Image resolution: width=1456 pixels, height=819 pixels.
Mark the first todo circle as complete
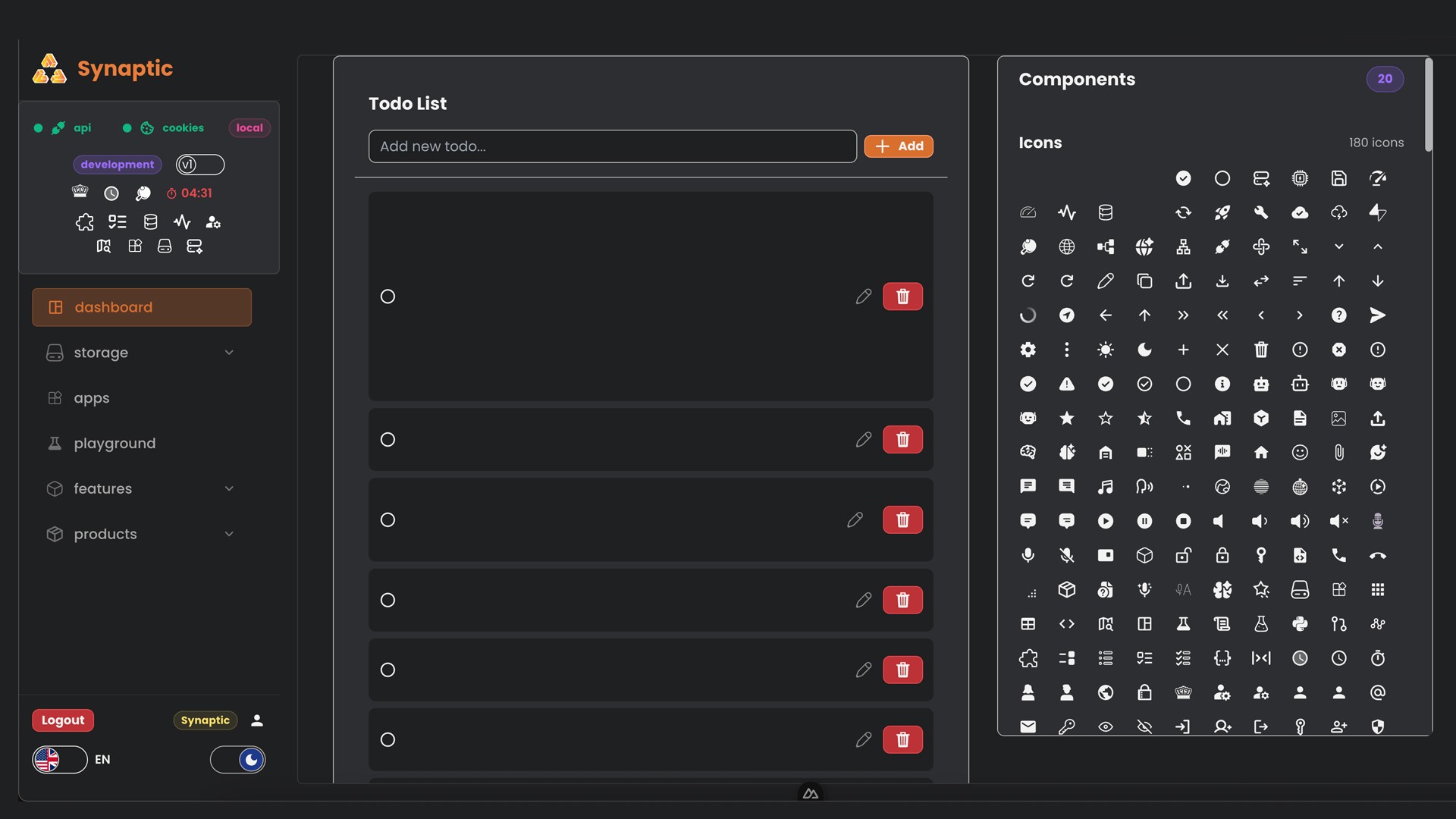pos(388,297)
